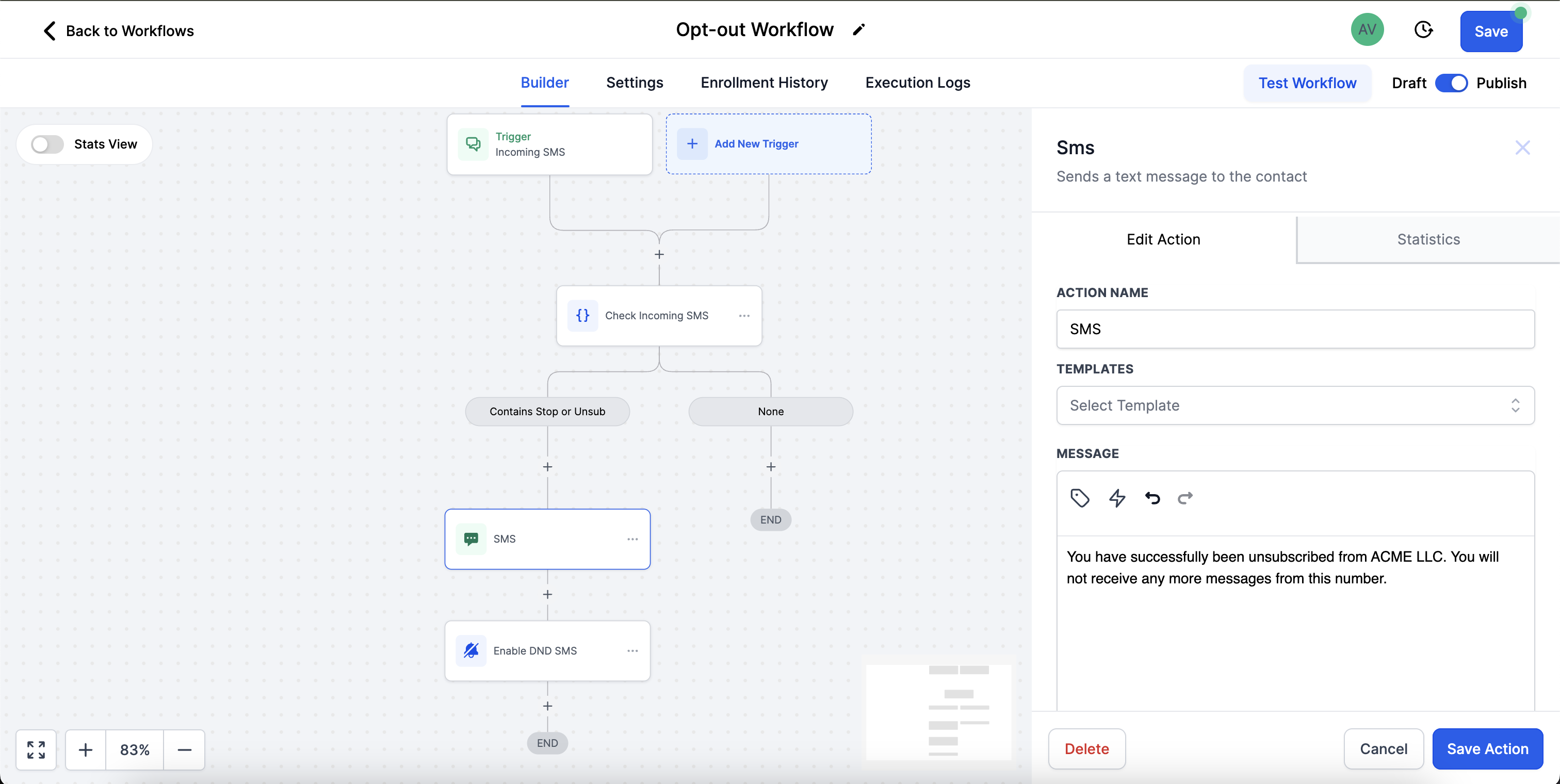Image resolution: width=1560 pixels, height=784 pixels.
Task: Click the undo arrow icon in message toolbar
Action: coord(1152,498)
